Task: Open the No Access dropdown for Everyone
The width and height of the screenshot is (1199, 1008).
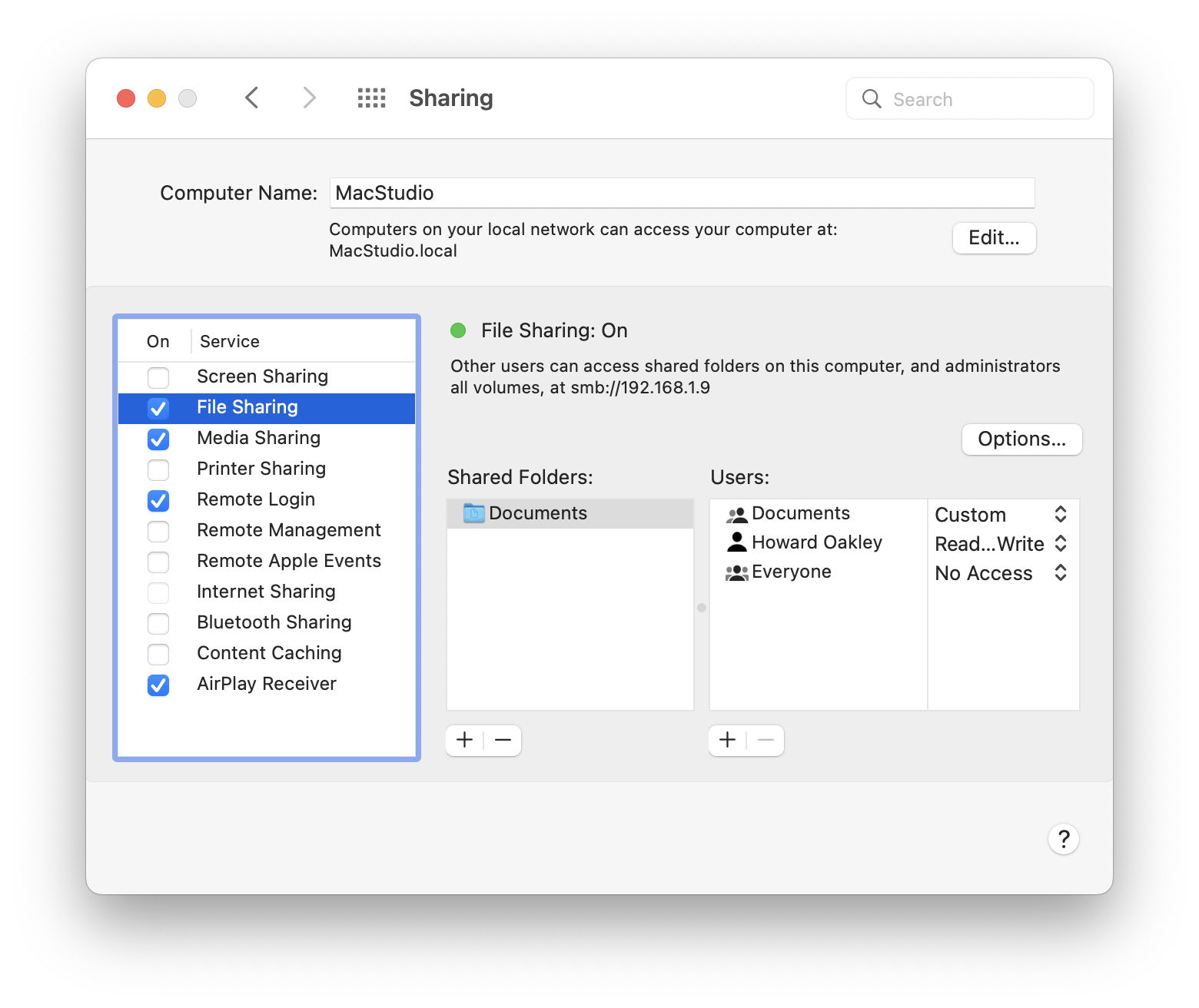Action: pyautogui.click(x=1061, y=573)
